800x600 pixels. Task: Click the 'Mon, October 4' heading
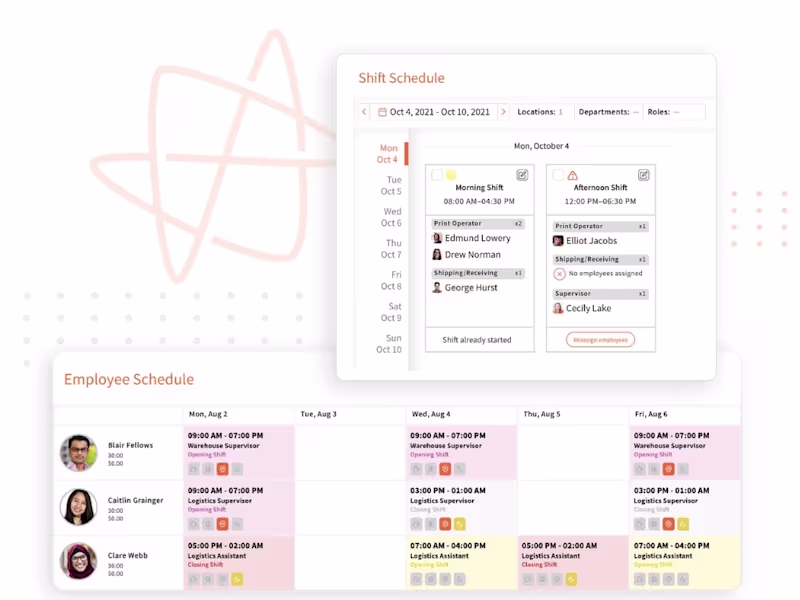tap(541, 146)
